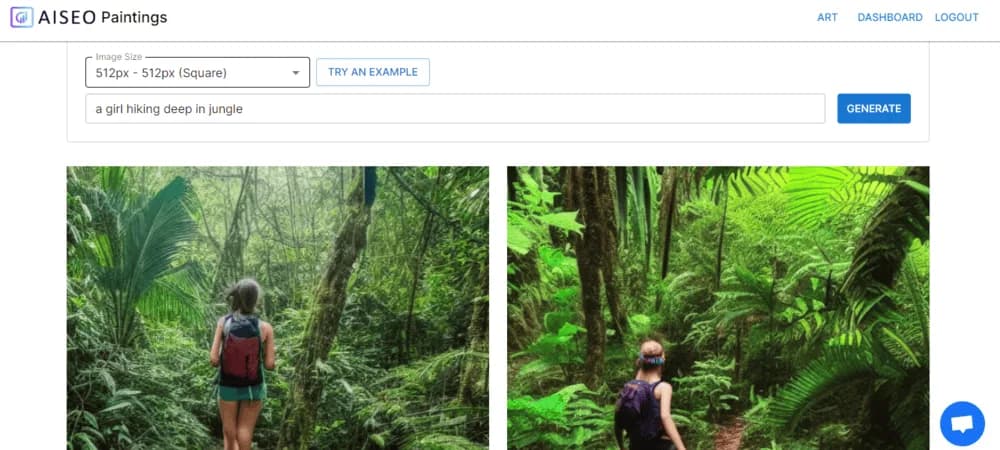Open the DASHBOARD page

pos(890,18)
